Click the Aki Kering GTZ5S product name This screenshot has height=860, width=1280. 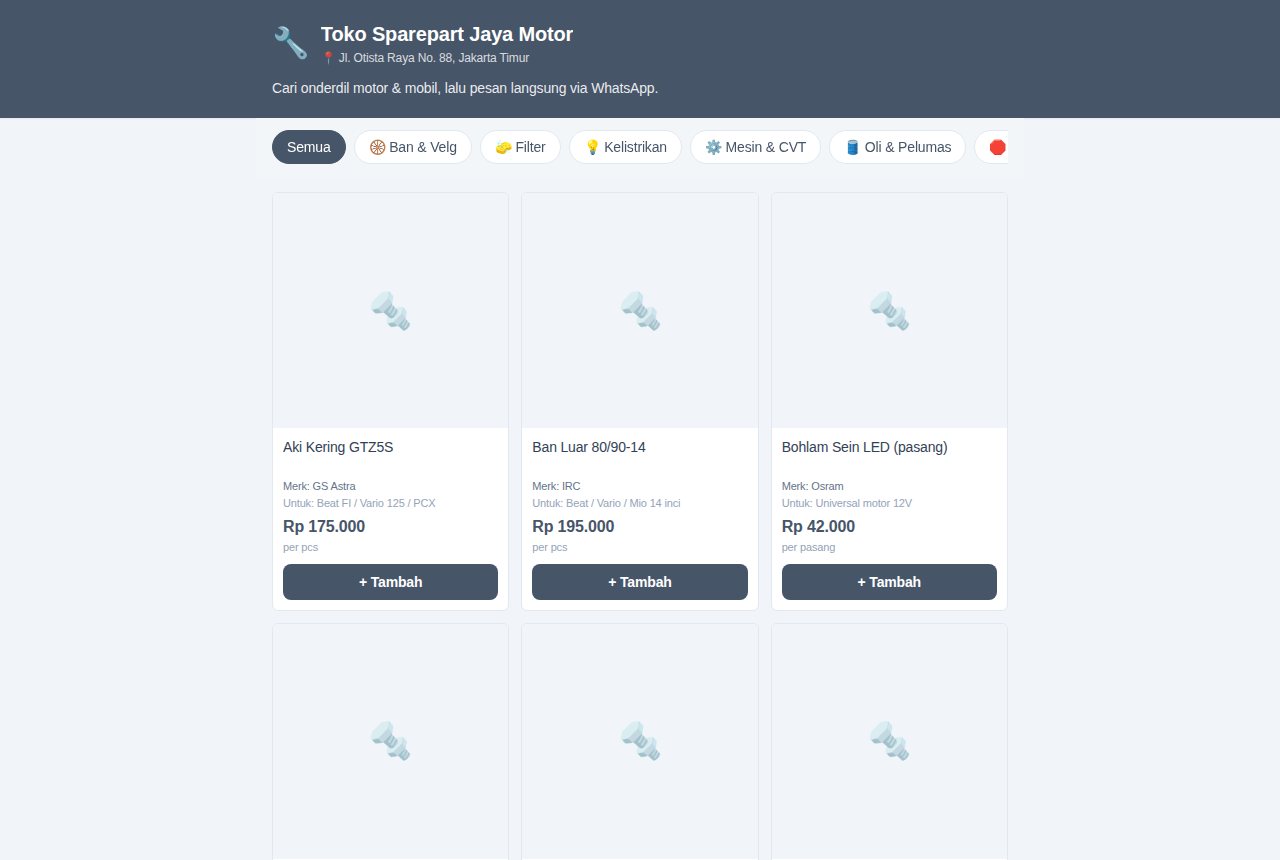pos(338,447)
